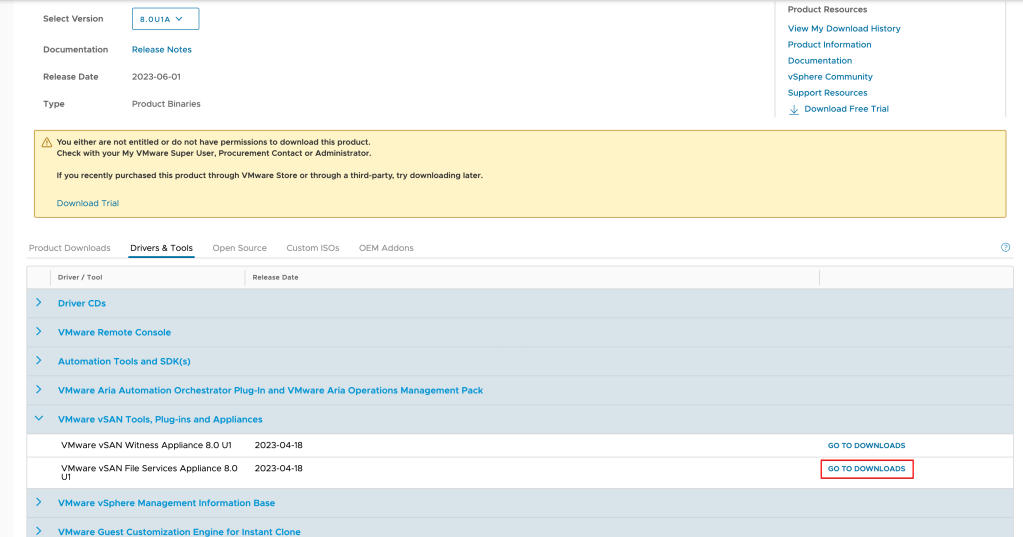1023x537 pixels.
Task: Select the OEM Addons tab
Action: point(386,248)
